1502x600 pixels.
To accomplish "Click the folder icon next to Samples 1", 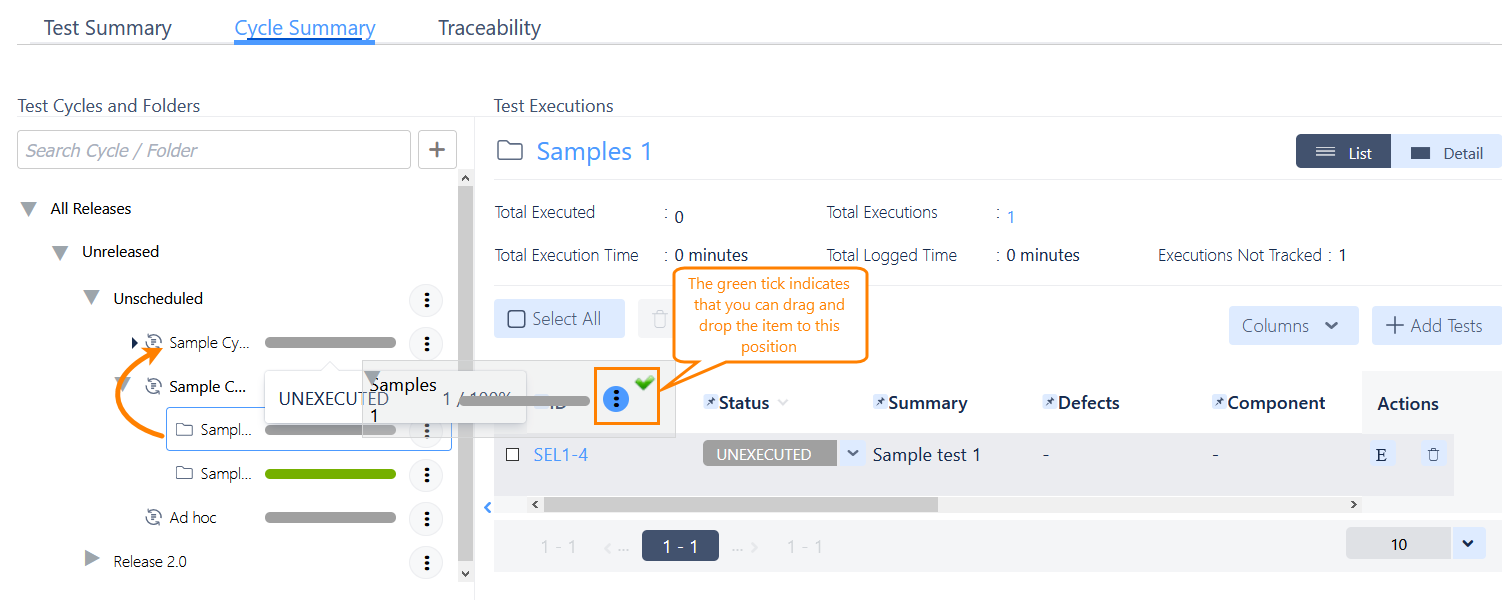I will click(510, 150).
